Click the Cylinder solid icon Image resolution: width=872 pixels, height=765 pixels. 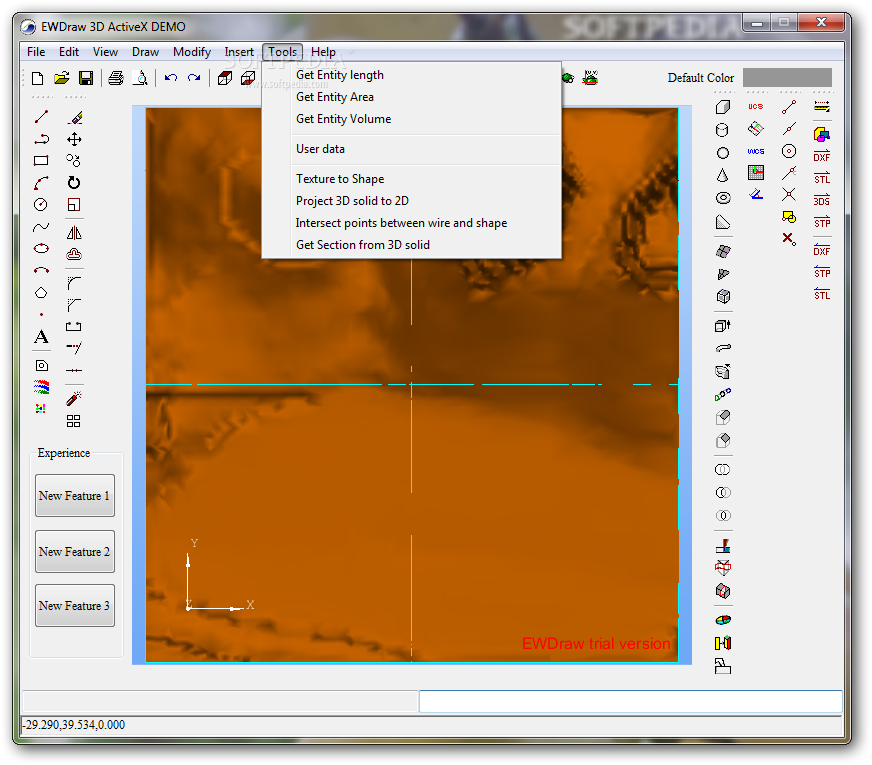(722, 130)
